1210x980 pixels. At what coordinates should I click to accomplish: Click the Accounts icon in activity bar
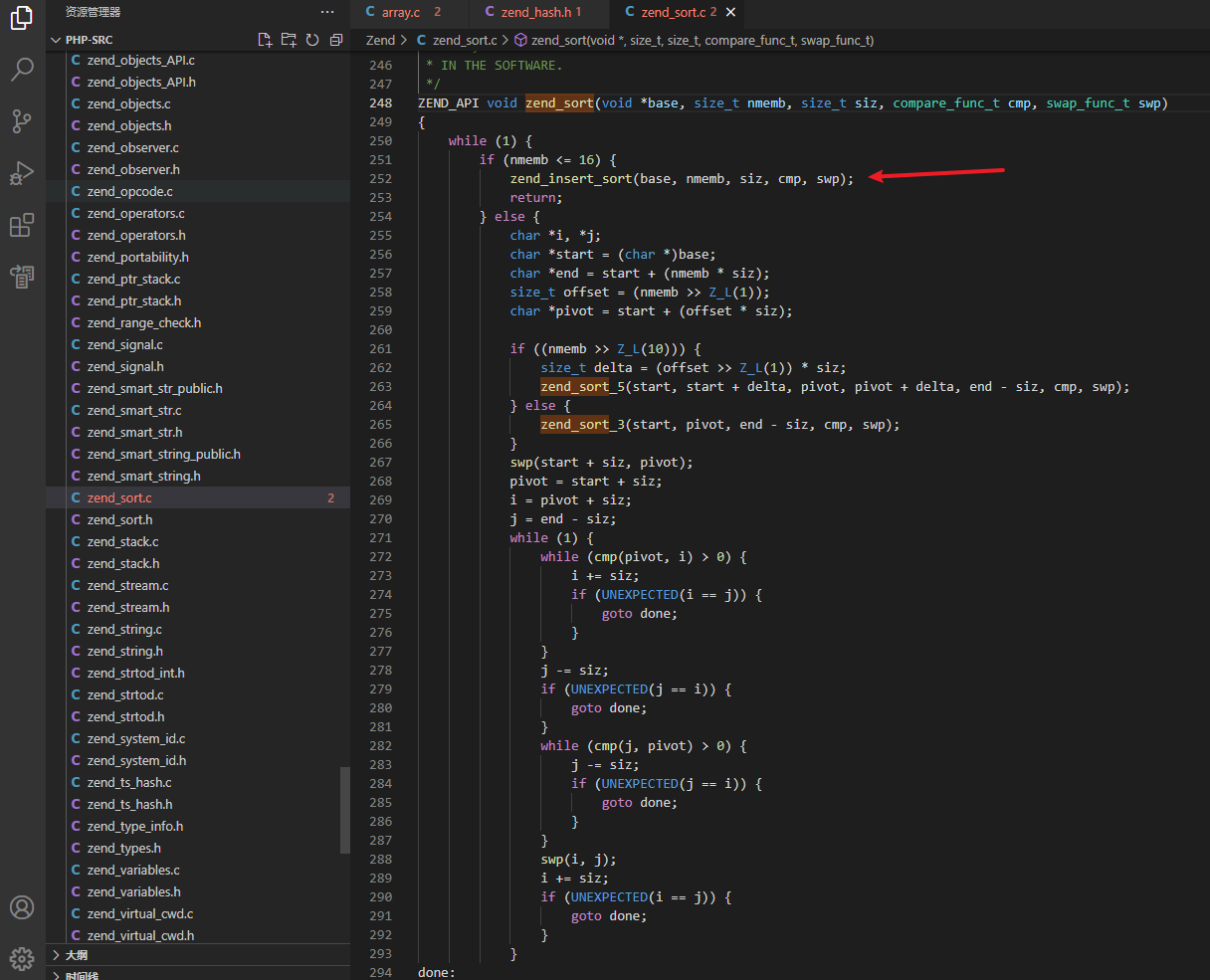[x=22, y=907]
